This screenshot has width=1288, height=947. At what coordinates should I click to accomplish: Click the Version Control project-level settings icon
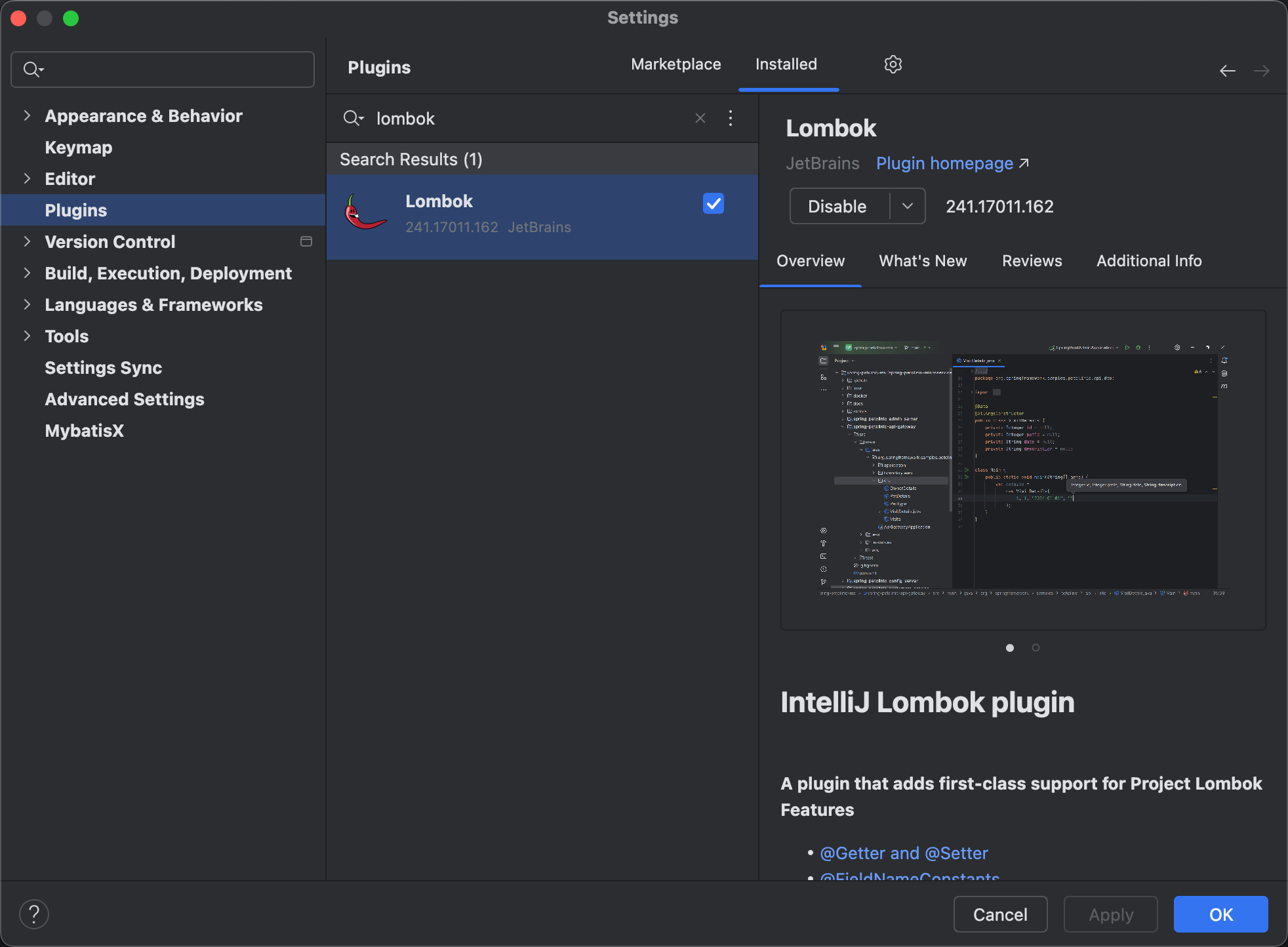tap(306, 242)
